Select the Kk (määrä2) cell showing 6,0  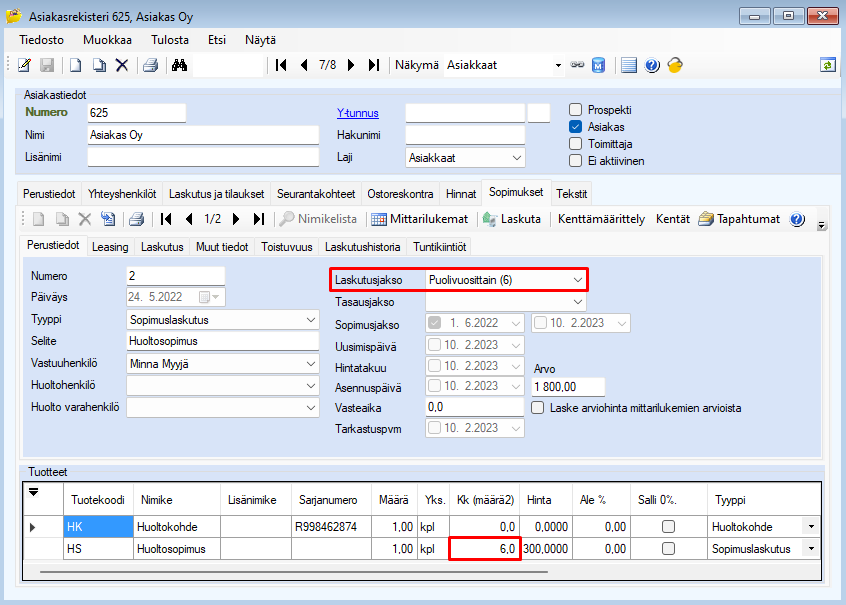coord(485,548)
